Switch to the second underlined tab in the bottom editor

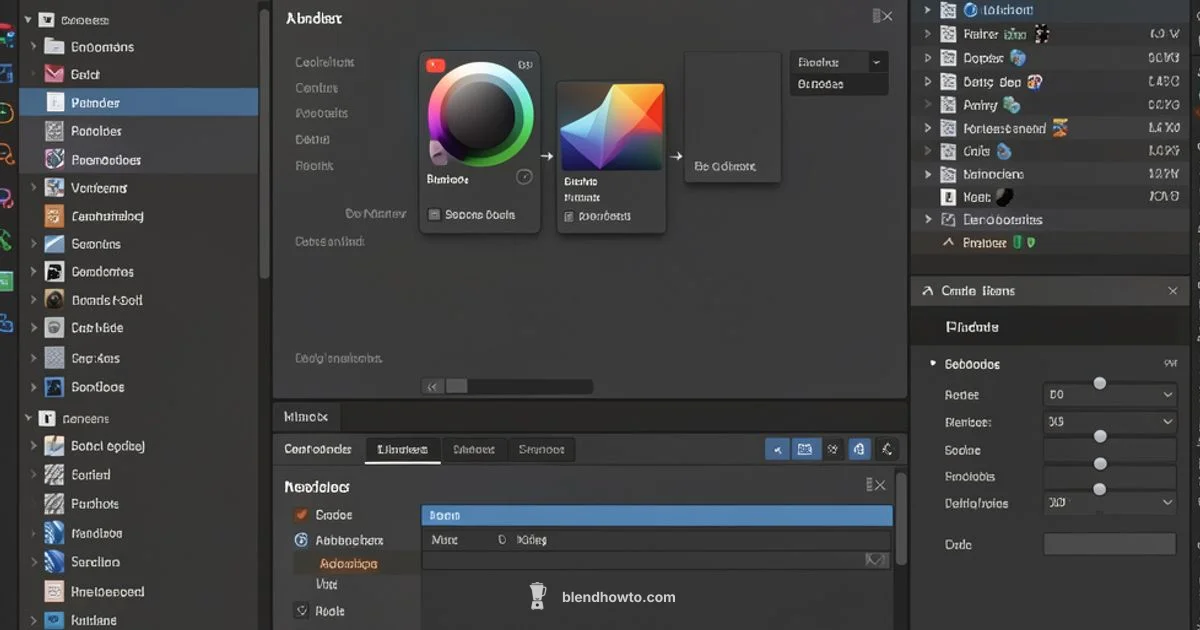(403, 449)
